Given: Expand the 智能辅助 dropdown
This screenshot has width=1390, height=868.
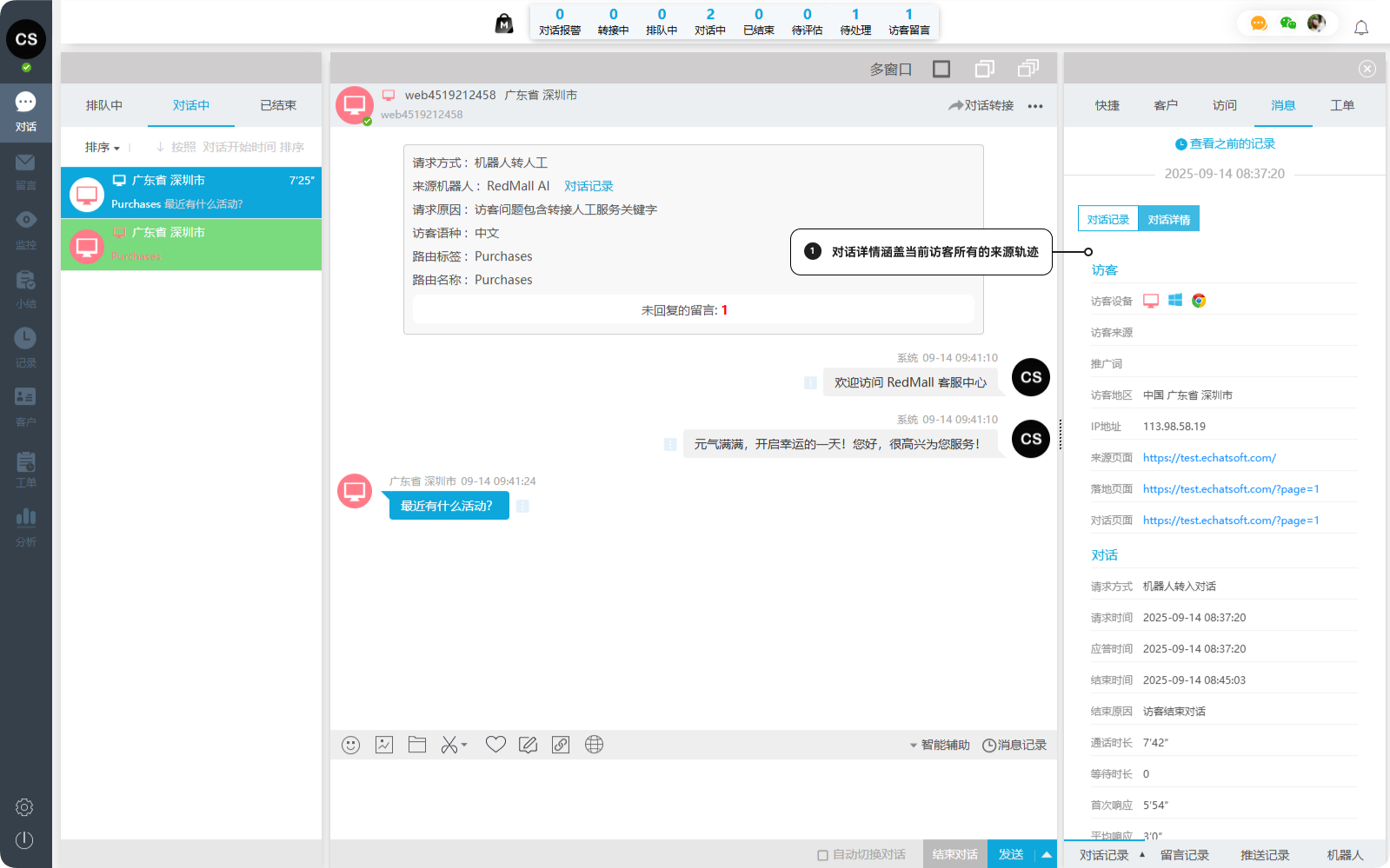Looking at the screenshot, I should pyautogui.click(x=939, y=745).
